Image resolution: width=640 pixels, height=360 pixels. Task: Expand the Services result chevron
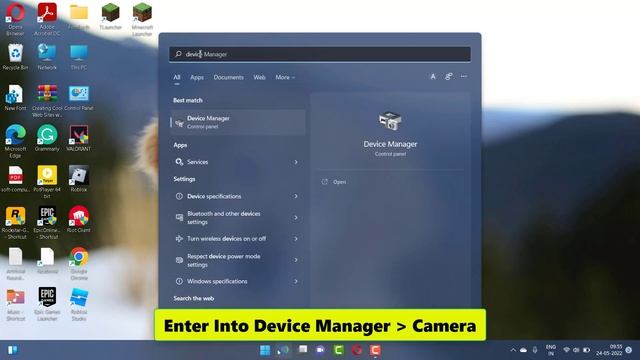[296, 162]
